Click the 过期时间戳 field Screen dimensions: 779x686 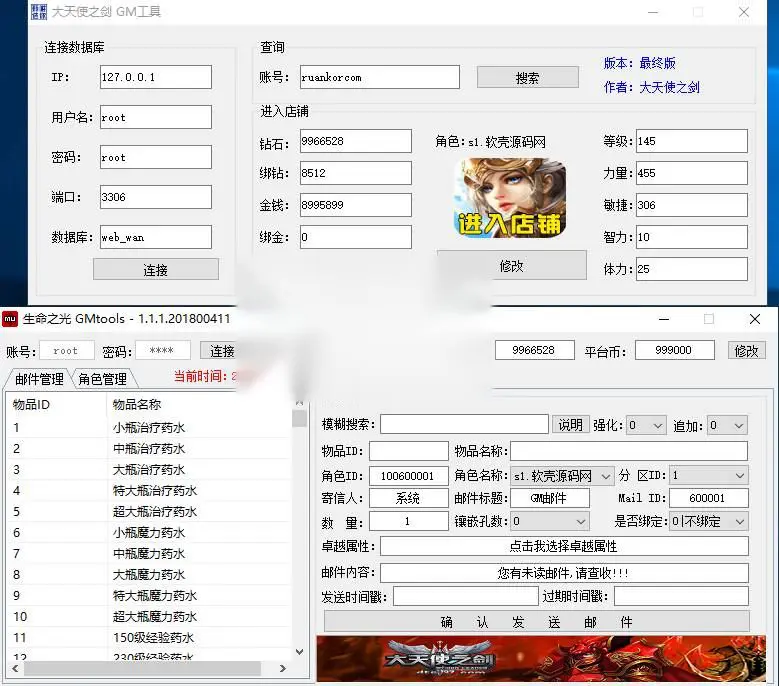pyautogui.click(x=681, y=596)
